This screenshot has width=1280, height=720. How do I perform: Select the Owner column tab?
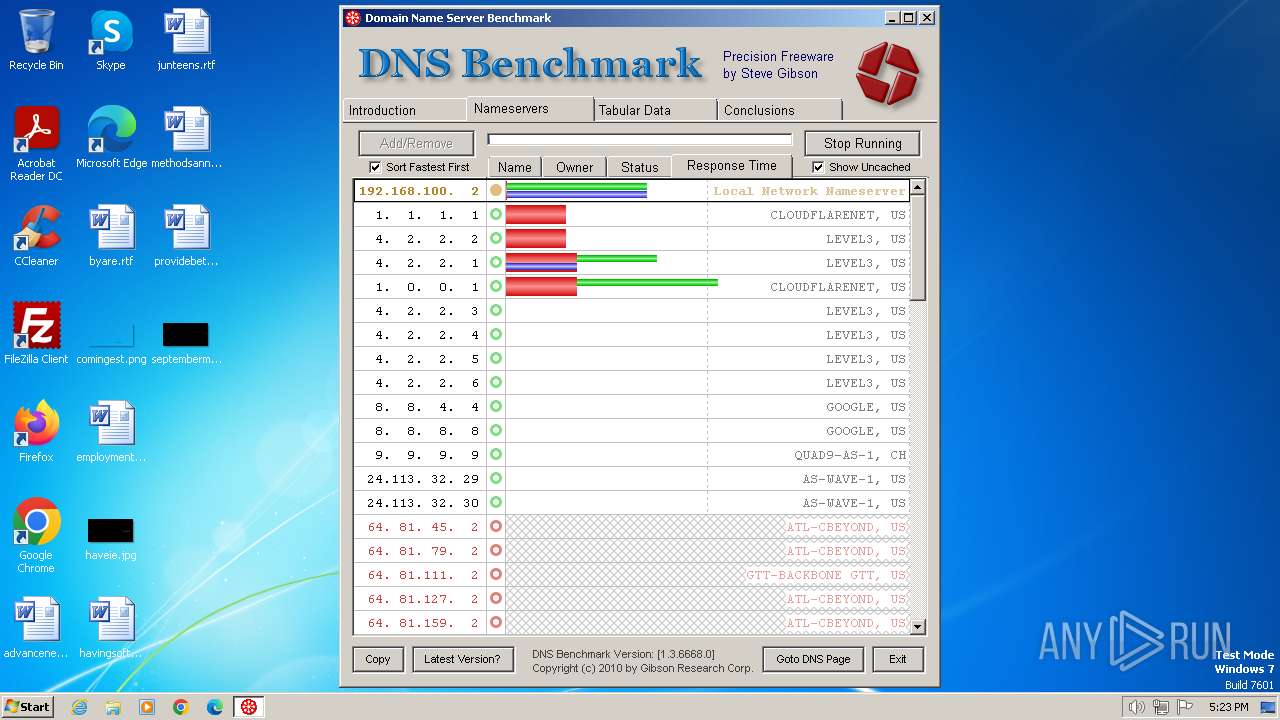[x=575, y=167]
